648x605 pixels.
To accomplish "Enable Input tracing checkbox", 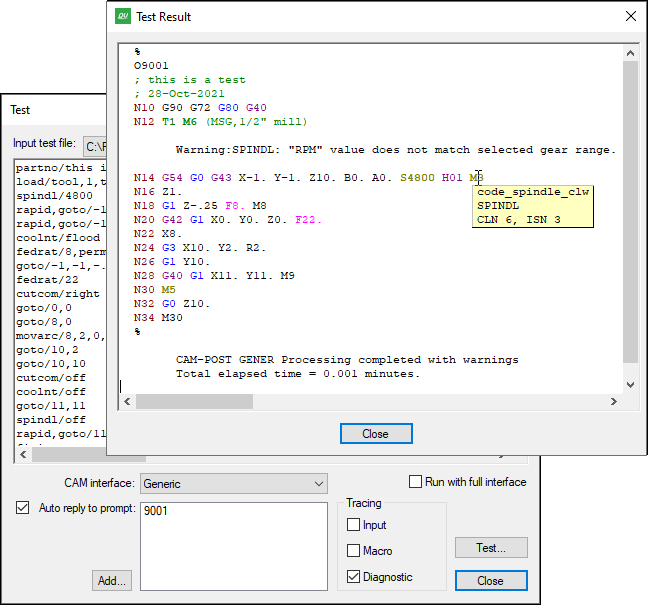I will 353,525.
